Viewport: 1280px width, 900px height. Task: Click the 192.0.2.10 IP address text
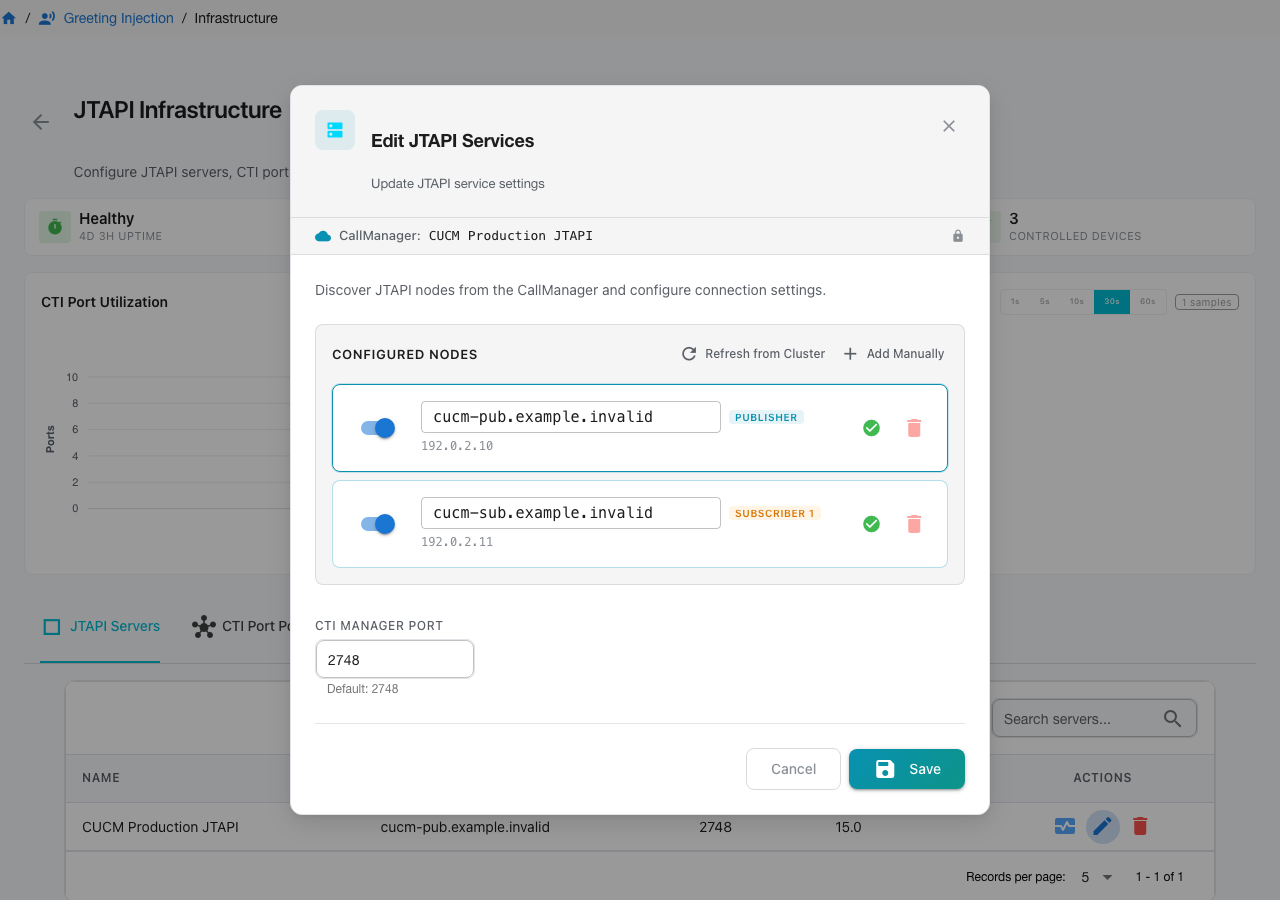coord(457,446)
